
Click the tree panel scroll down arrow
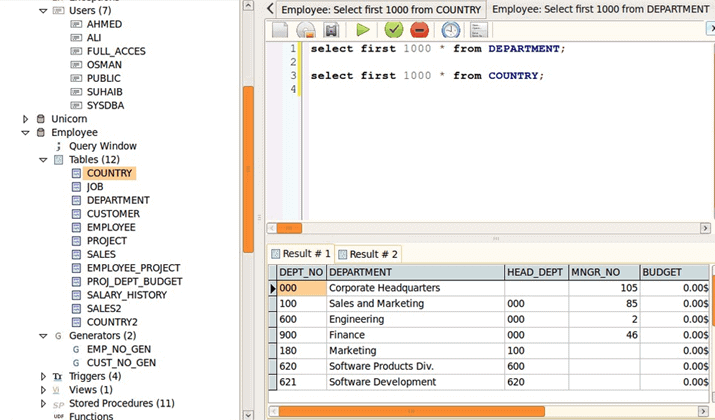click(249, 415)
